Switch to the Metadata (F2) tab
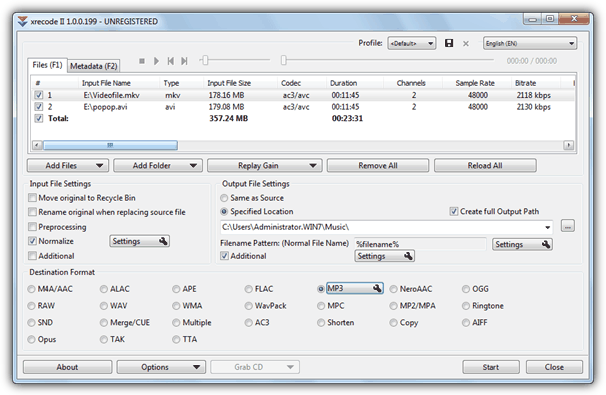Viewport: 606px width, 395px height. 94,66
